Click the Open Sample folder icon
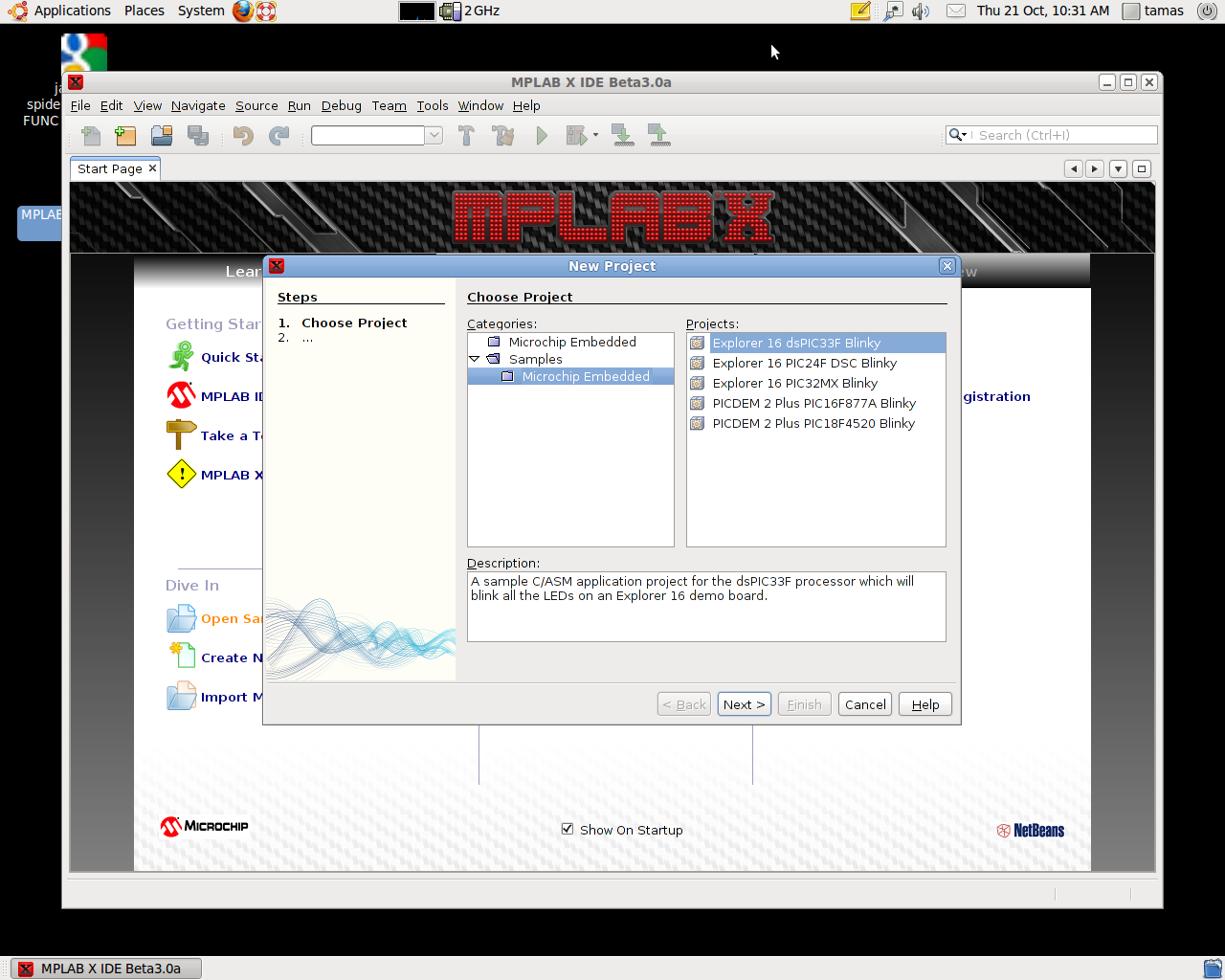Screen dimensions: 1225x980 tap(181, 618)
